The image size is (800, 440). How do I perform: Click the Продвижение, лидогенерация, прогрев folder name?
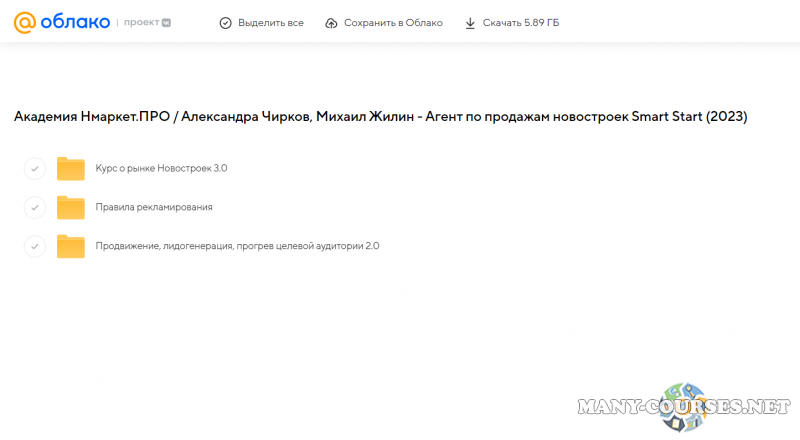[x=237, y=246]
